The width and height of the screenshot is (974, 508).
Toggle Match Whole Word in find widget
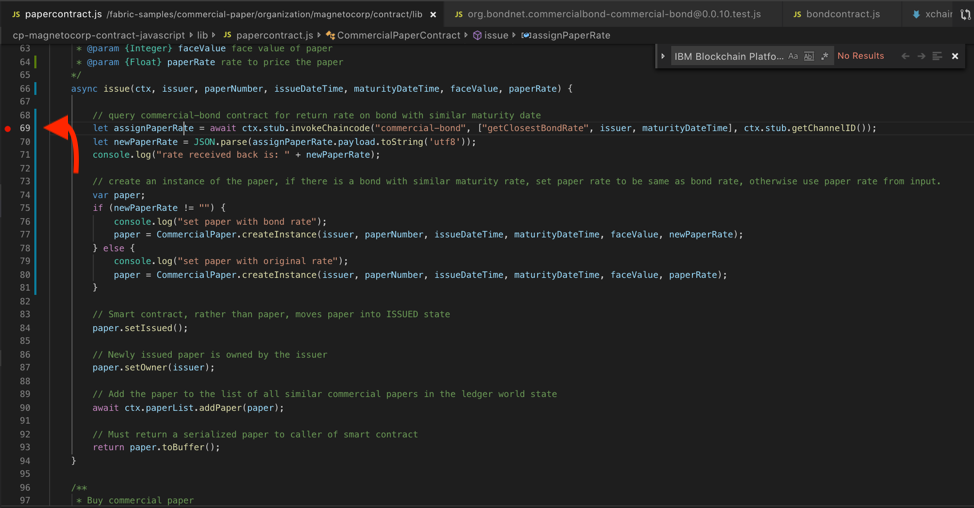click(809, 57)
